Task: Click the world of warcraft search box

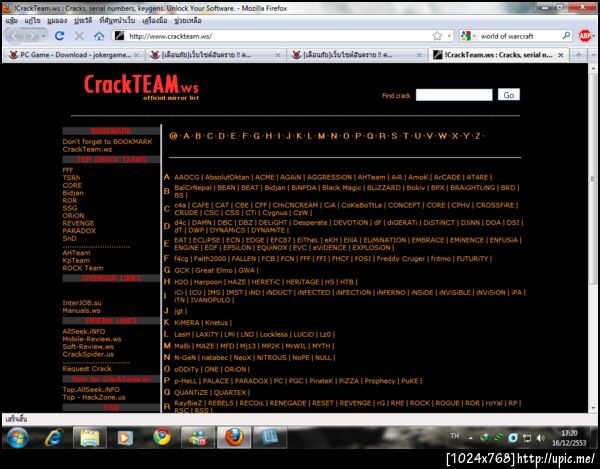Action: pos(519,36)
